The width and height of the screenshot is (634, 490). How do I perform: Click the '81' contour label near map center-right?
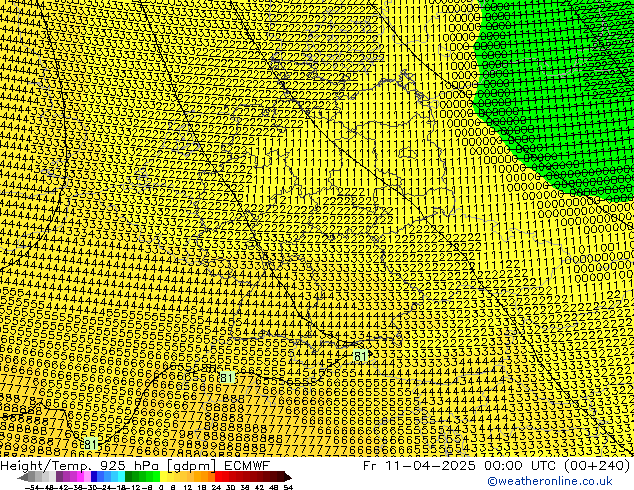(360, 356)
